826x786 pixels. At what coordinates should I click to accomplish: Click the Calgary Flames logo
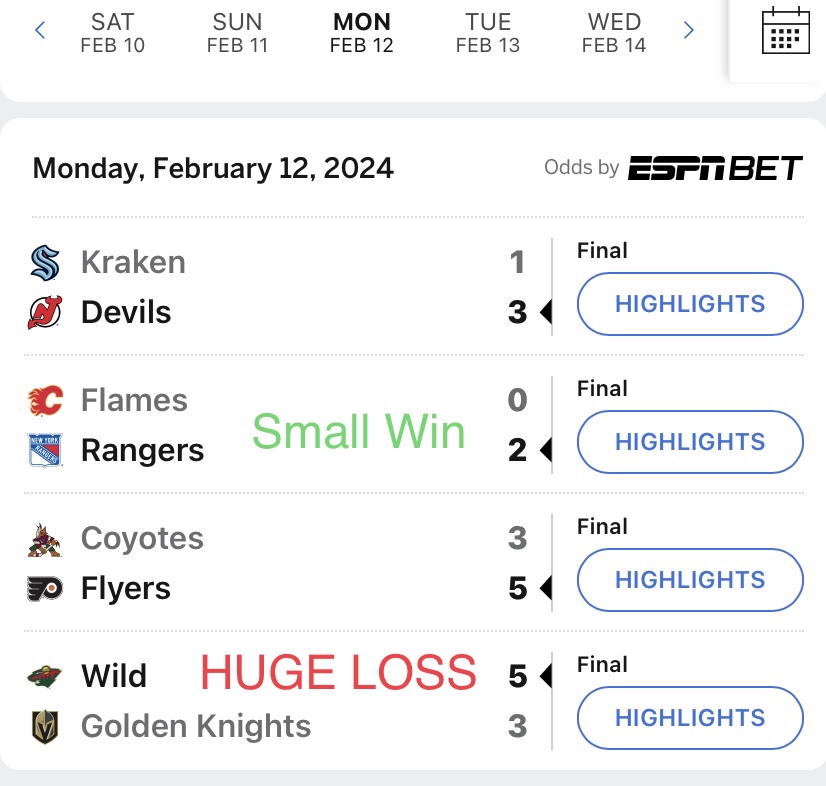45,400
